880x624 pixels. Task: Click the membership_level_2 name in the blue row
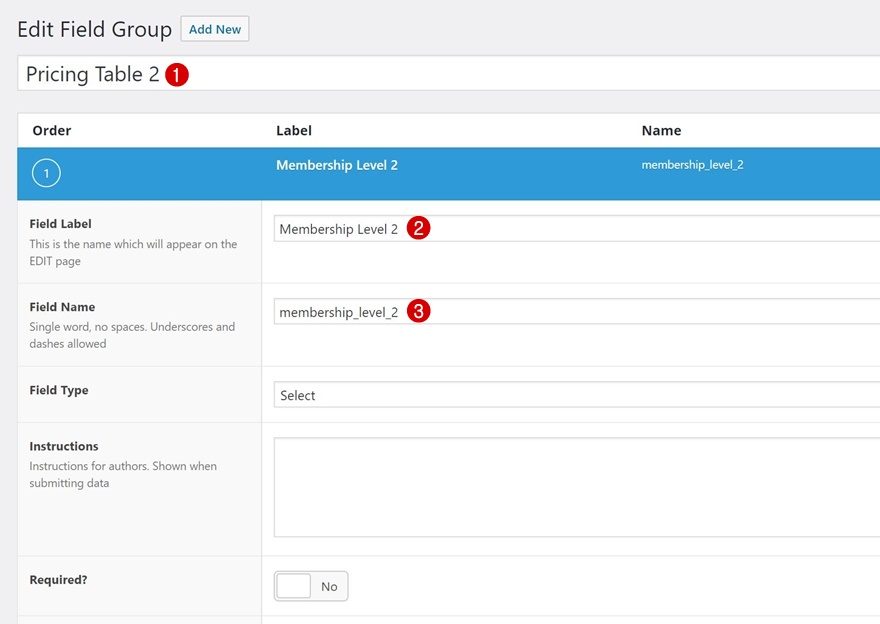coord(692,165)
